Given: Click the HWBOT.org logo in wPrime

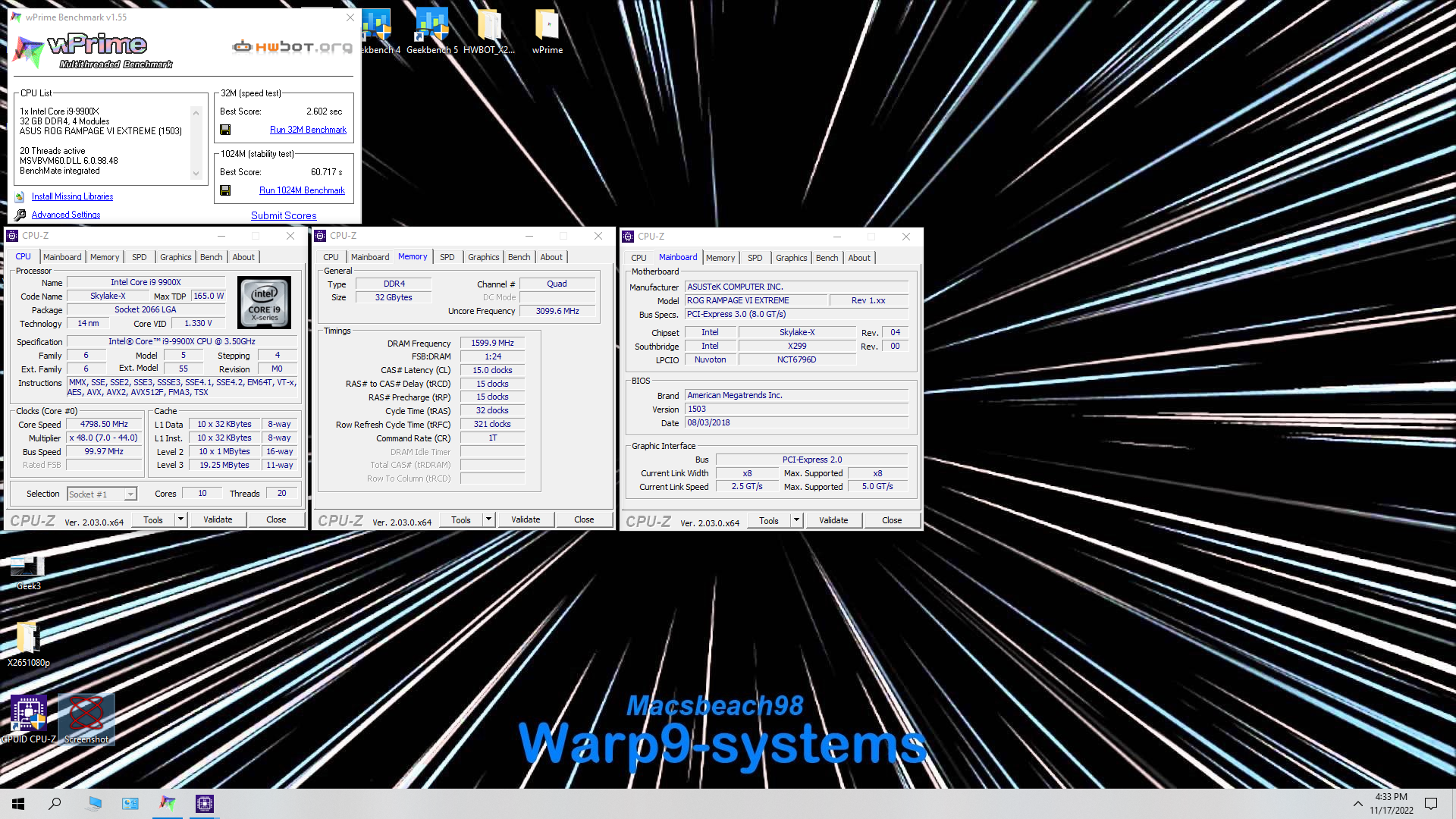Looking at the screenshot, I should pos(293,47).
